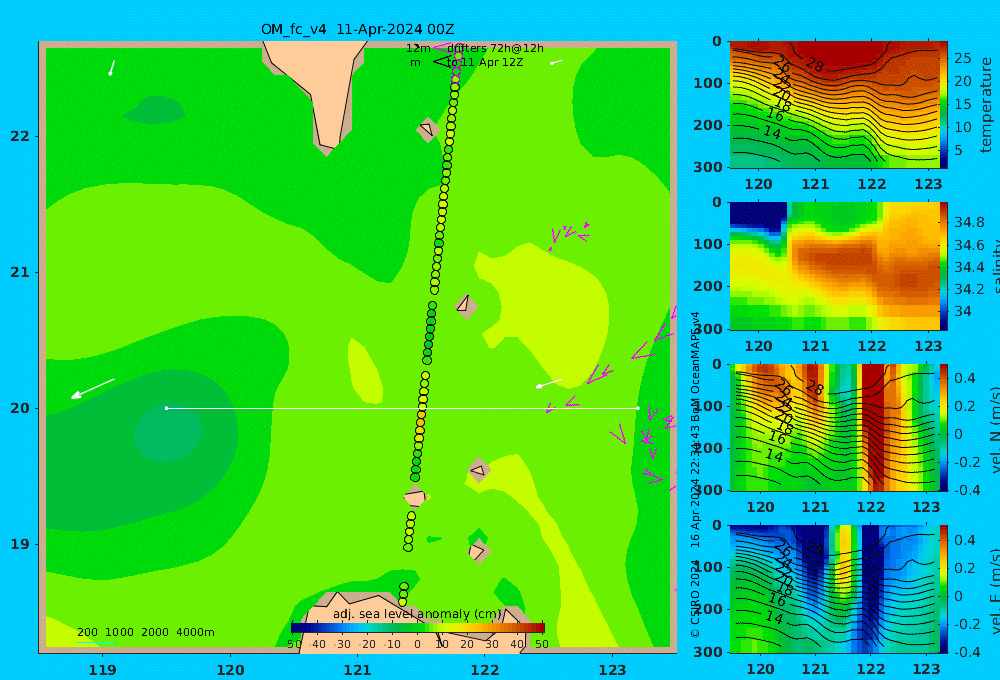The width and height of the screenshot is (1000, 680).
Task: Click longitude label 120 on main map
Action: point(230,670)
